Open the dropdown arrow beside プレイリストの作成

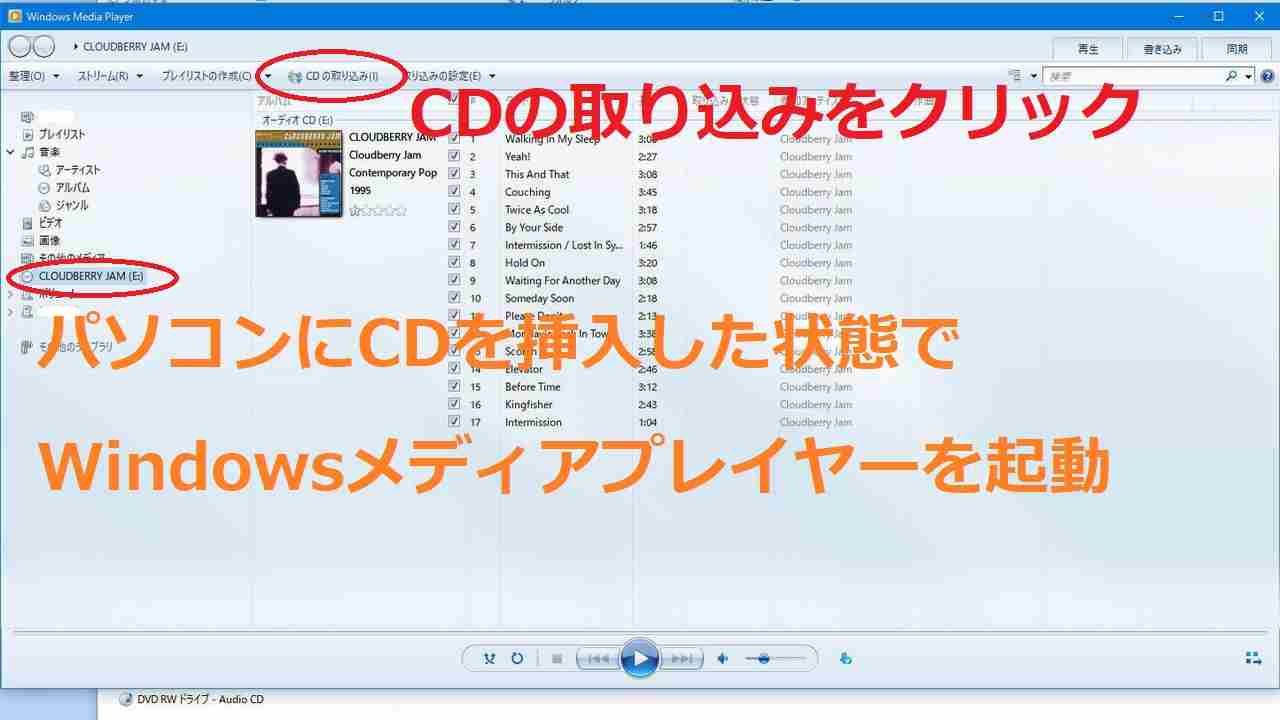(x=268, y=76)
